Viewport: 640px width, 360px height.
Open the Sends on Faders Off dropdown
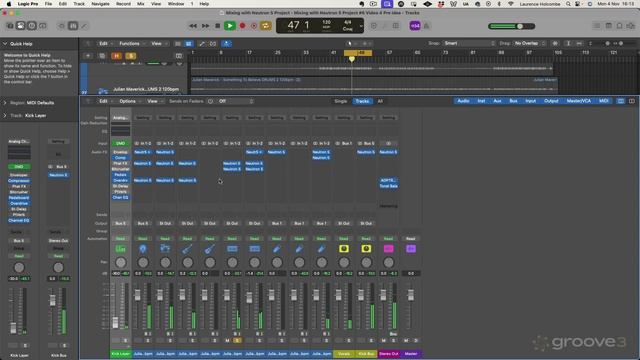pyautogui.click(x=236, y=101)
